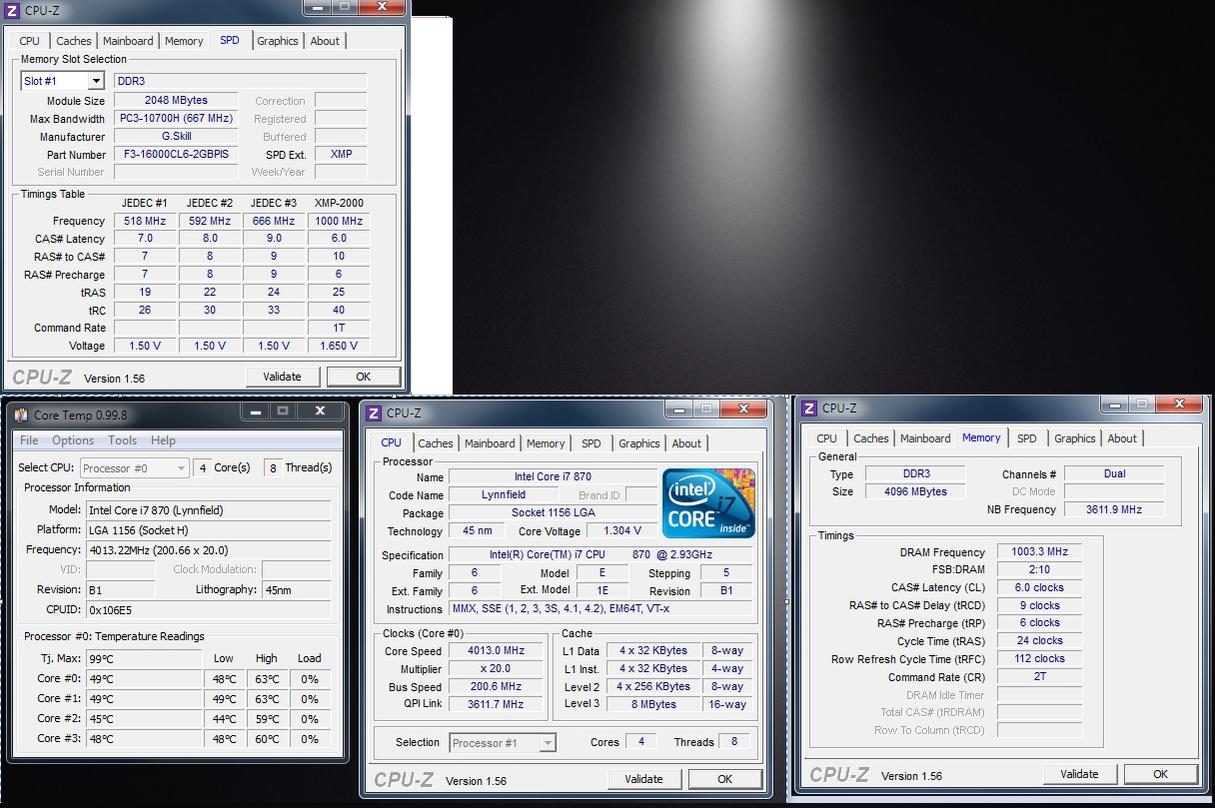1215x808 pixels.
Task: Click the NB Frequency value 3611.9 MHz
Action: click(x=1114, y=510)
